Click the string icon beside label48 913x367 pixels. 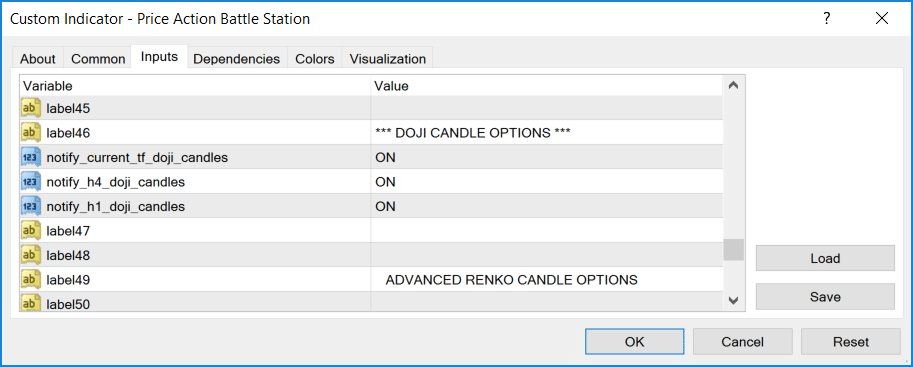tap(31, 255)
